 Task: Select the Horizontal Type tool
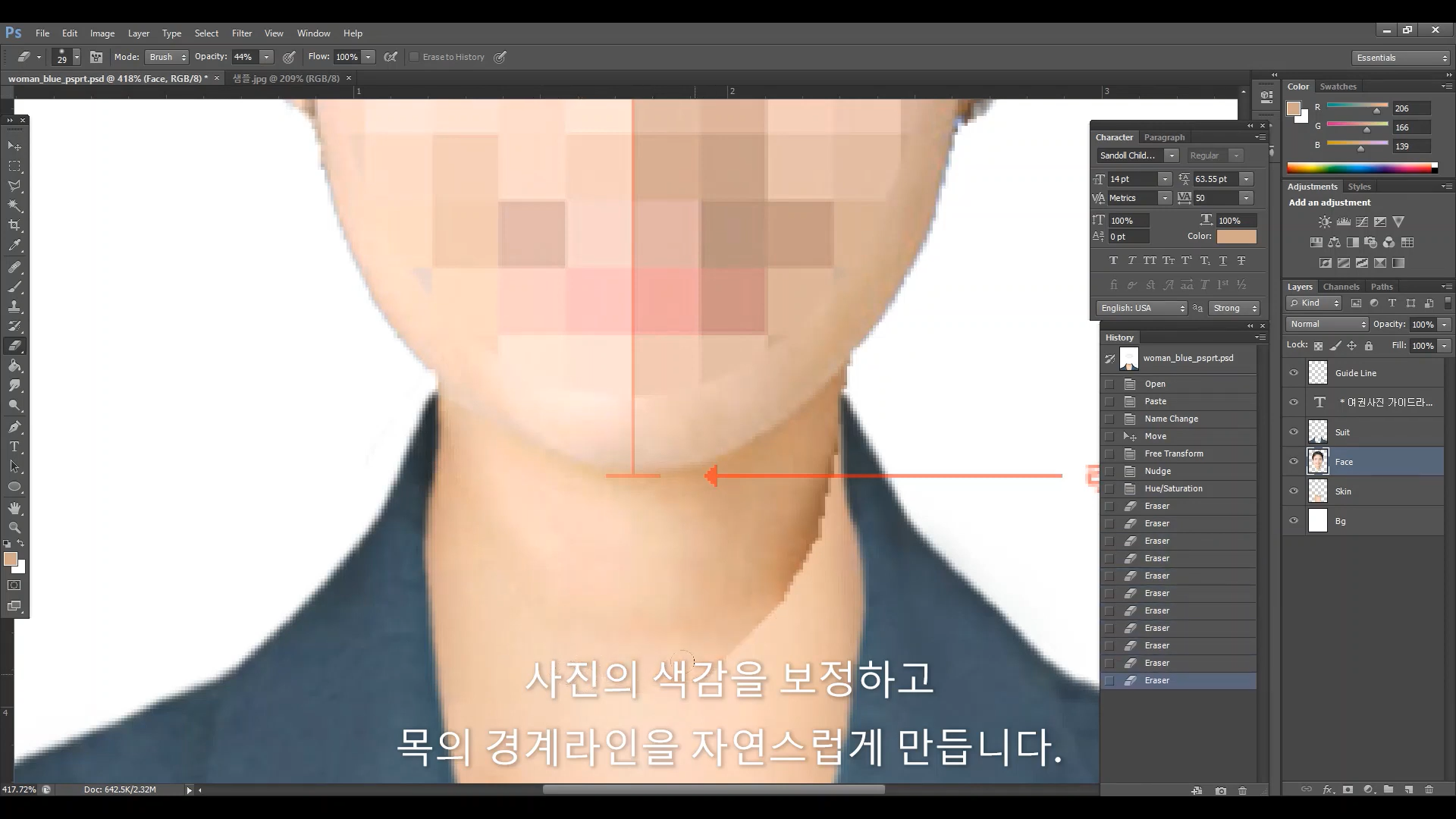point(14,447)
